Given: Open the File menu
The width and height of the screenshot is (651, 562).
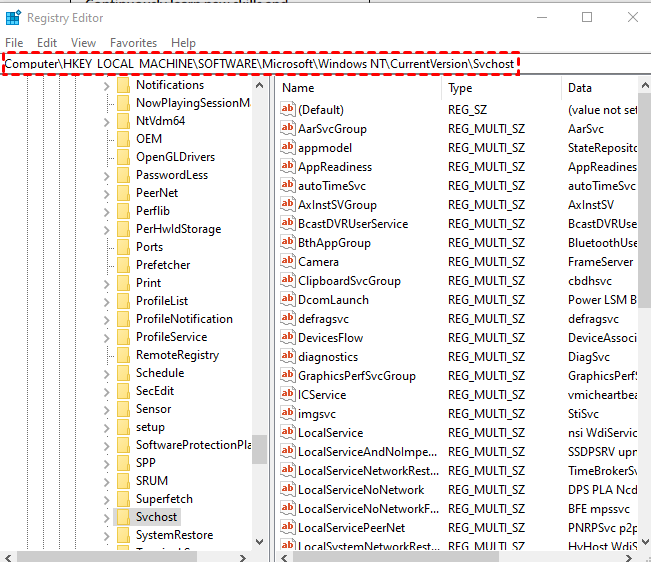Looking at the screenshot, I should coord(14,43).
